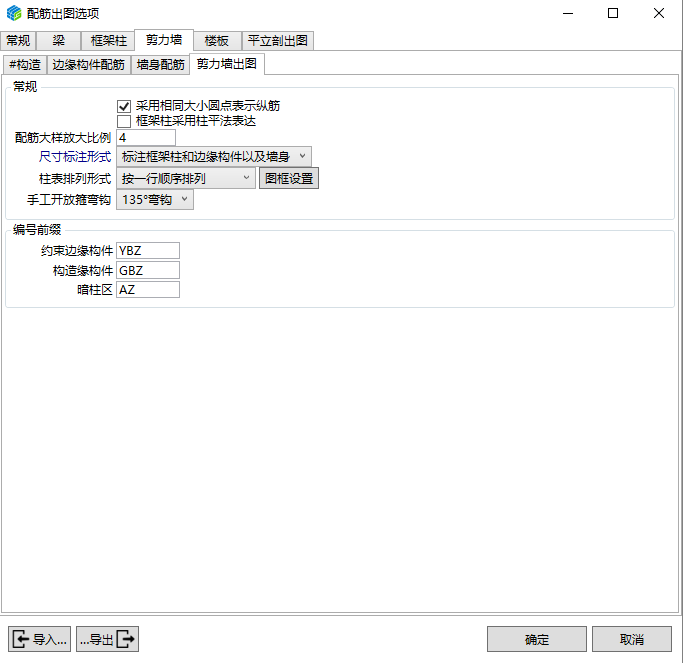Maximize the 配筋出图选项 window

[x=613, y=13]
